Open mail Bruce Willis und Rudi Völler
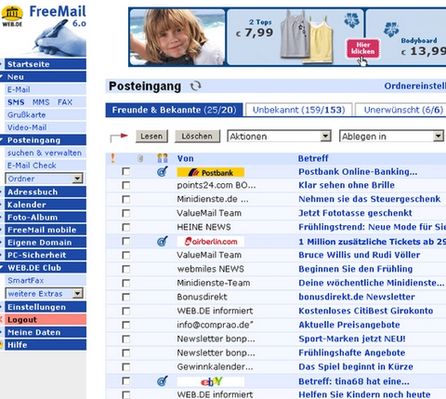This screenshot has width=446, height=399. point(359,255)
